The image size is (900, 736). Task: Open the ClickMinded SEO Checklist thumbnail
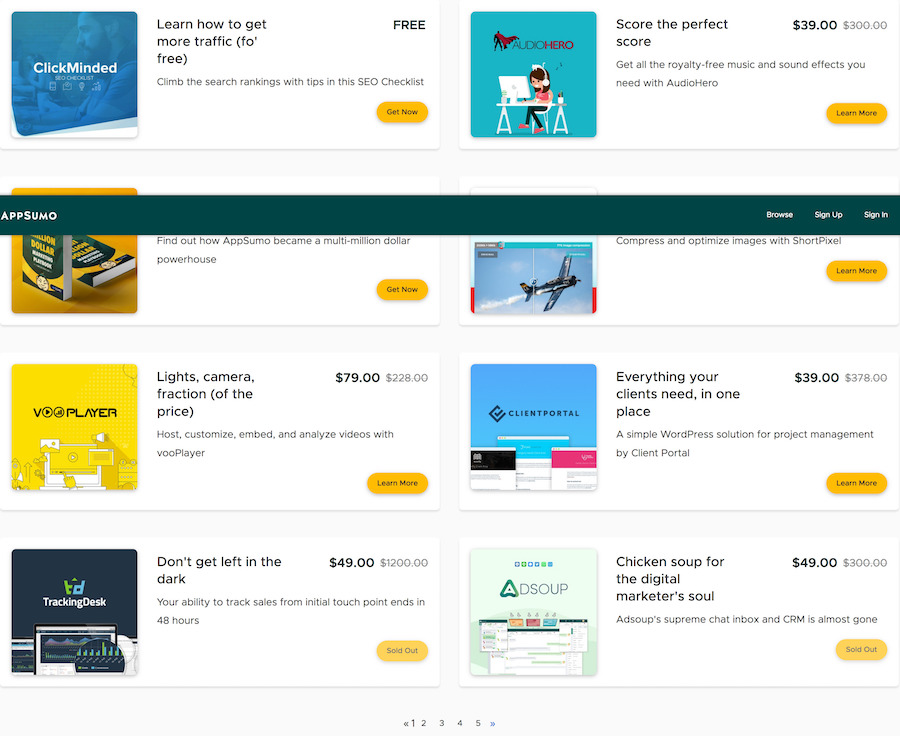(74, 75)
